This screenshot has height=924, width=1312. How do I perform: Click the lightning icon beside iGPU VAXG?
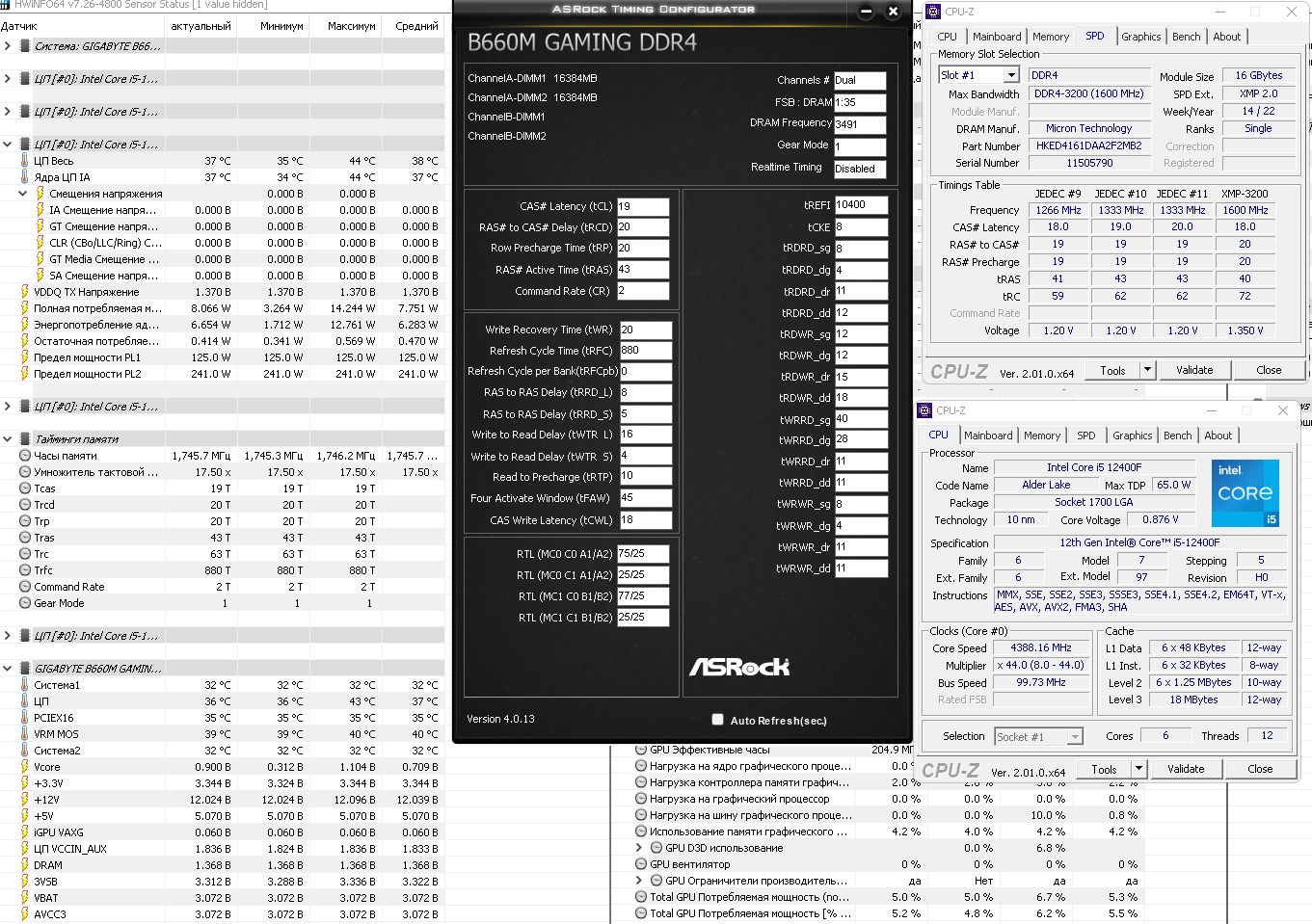25,832
